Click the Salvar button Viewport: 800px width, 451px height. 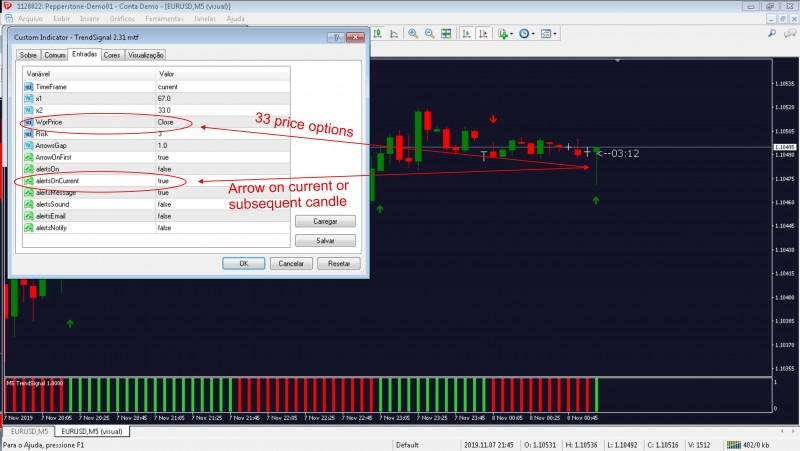pos(325,240)
